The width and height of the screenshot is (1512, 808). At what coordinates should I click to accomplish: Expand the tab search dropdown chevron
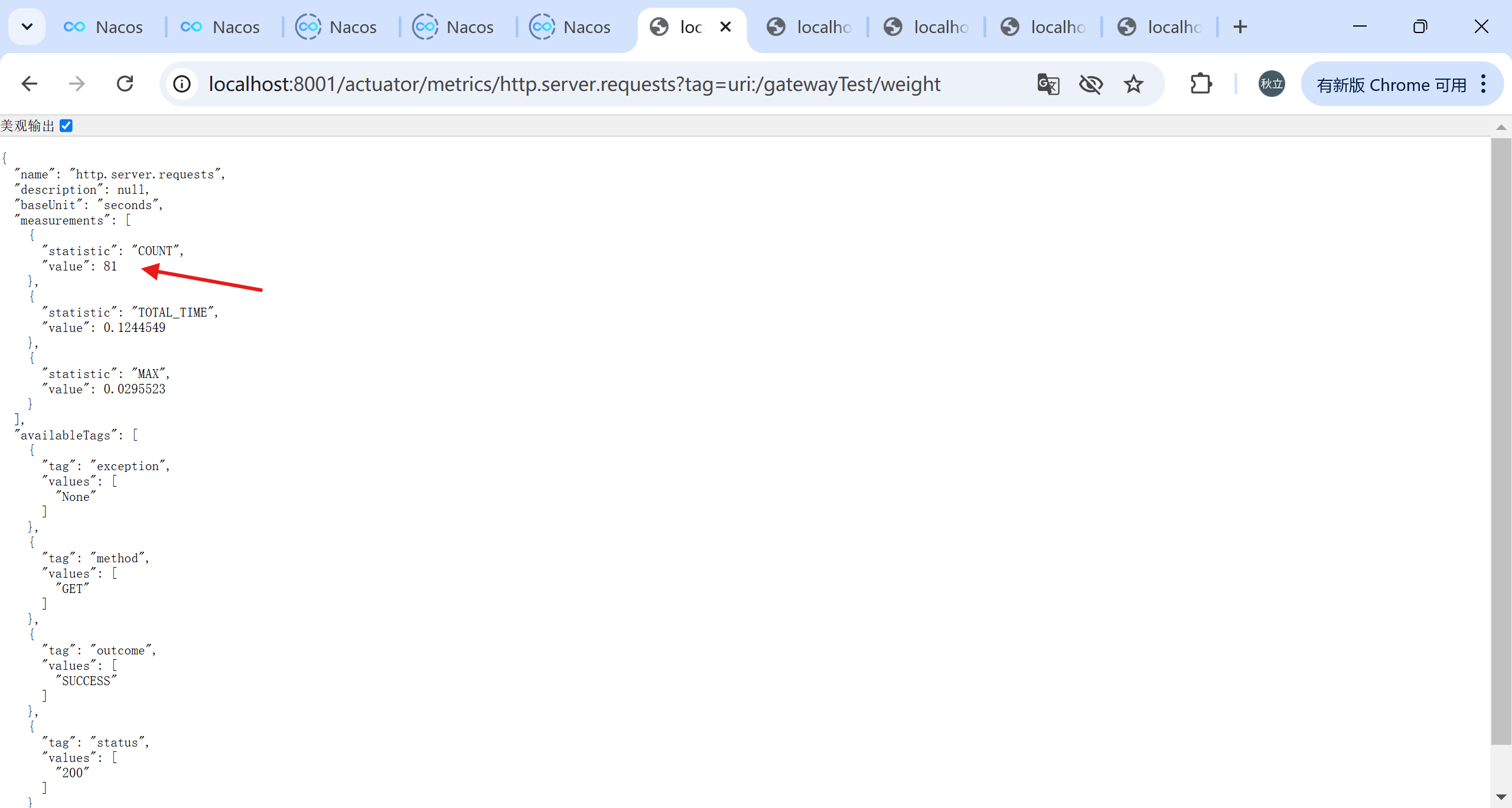tap(27, 27)
